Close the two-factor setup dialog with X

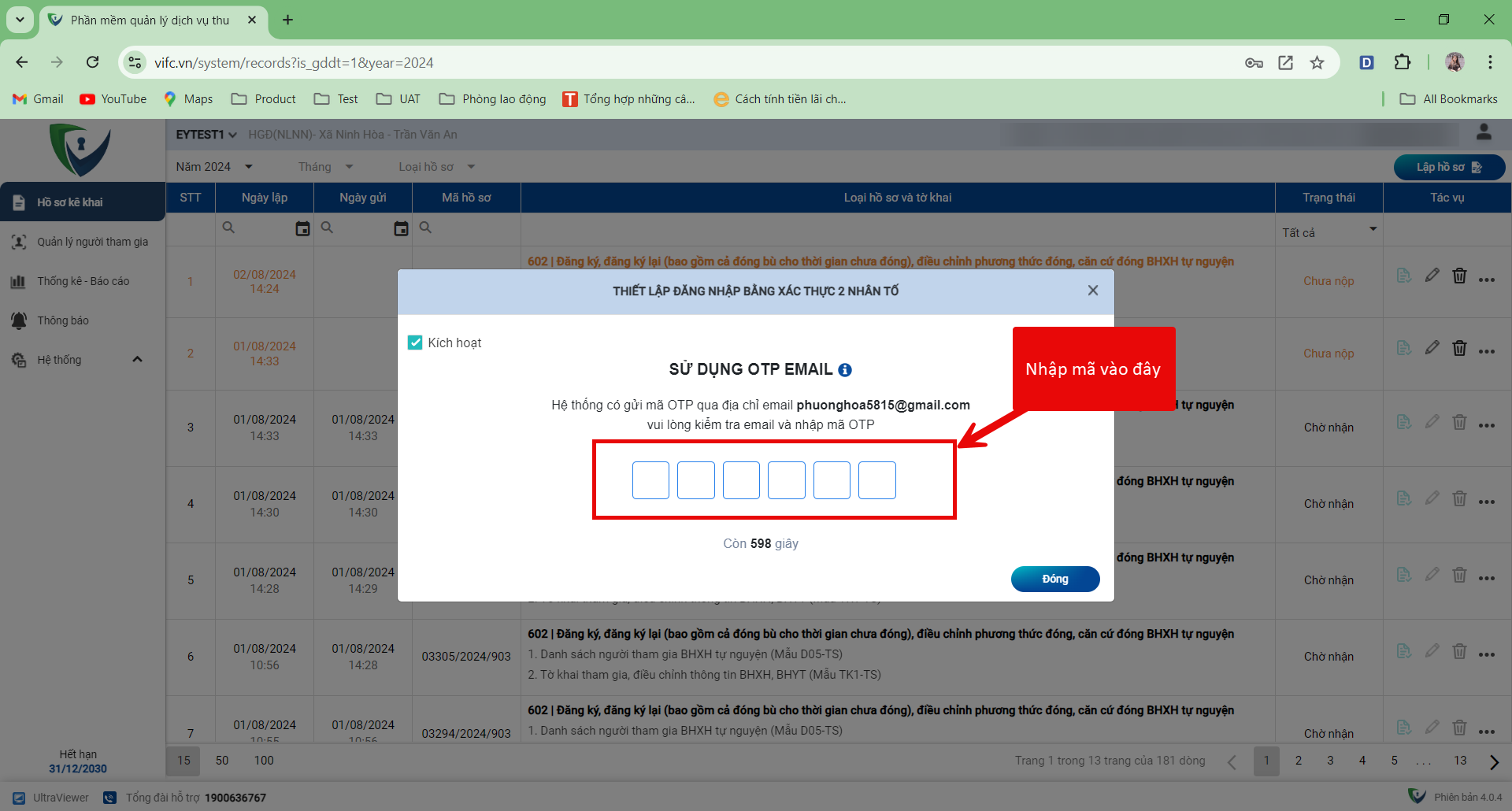(1092, 291)
